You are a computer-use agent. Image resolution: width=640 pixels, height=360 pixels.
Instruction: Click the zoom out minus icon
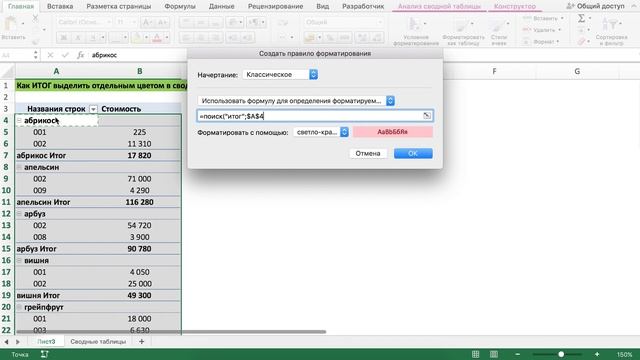pyautogui.click(x=518, y=354)
